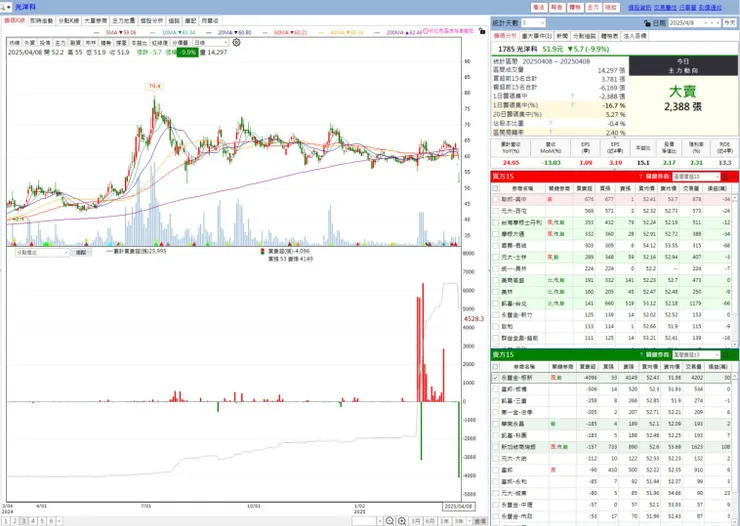This screenshot has height=526, width=740.
Task: Click the search magnifier icon at top-left
Action: coord(3,7)
